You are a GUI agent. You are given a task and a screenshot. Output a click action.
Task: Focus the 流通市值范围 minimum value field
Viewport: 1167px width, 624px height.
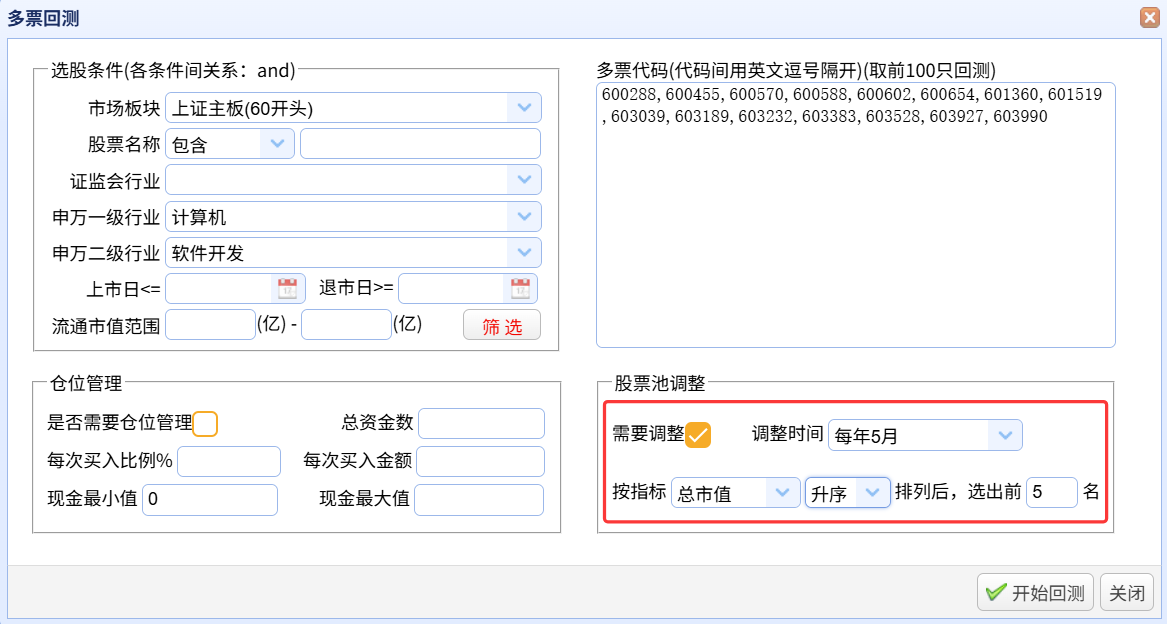coord(211,325)
